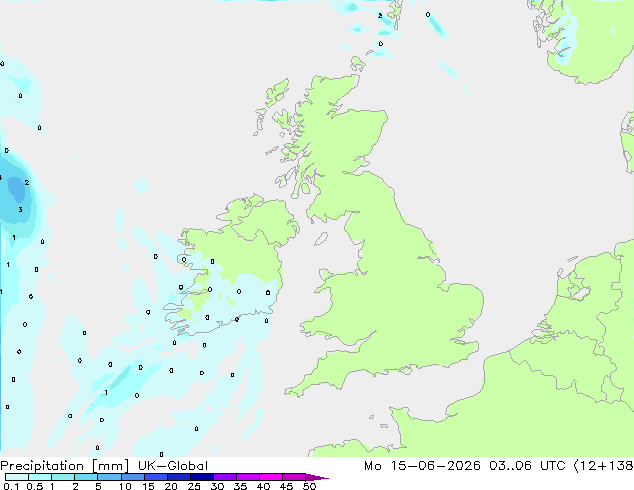Select the 0.5–1 mm legend swatch
Screen dimensions: 634x490
(40, 477)
